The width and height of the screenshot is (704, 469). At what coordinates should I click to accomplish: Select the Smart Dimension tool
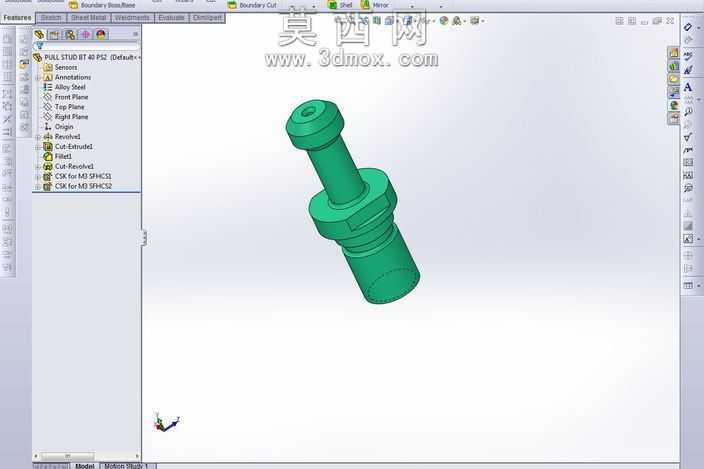pos(688,27)
